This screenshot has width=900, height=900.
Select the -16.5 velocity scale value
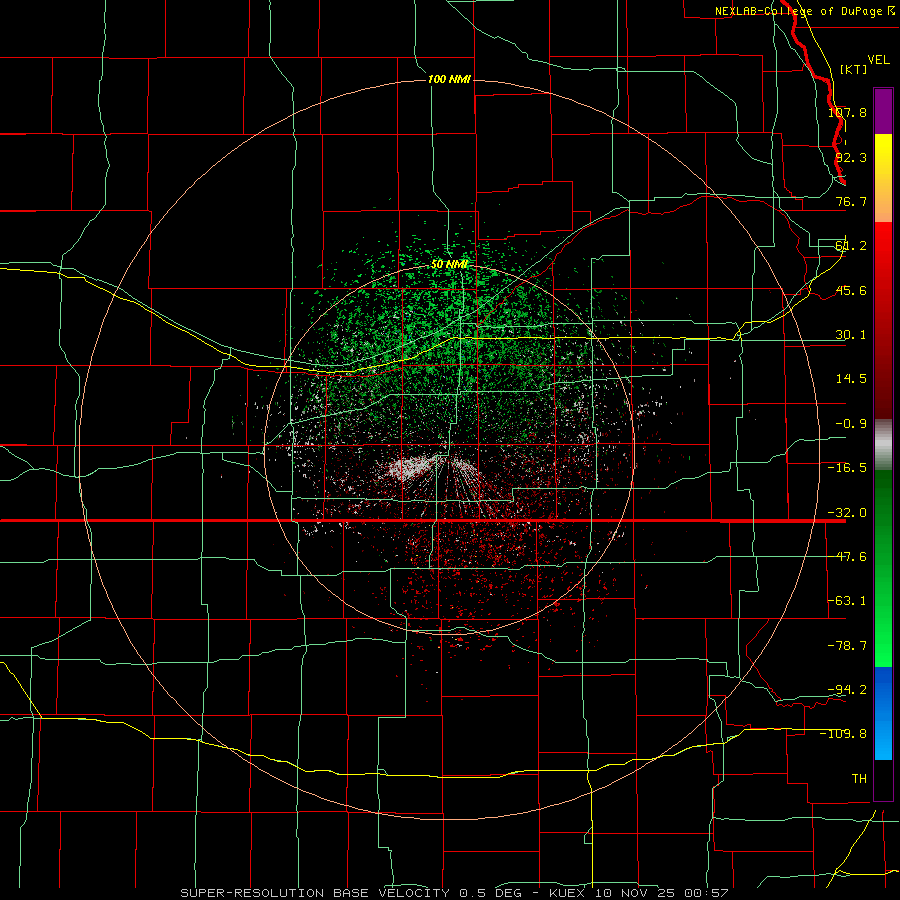click(x=847, y=468)
